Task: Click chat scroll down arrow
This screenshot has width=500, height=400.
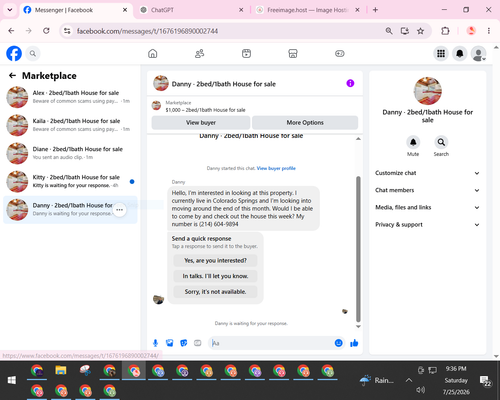Action: pos(358,326)
